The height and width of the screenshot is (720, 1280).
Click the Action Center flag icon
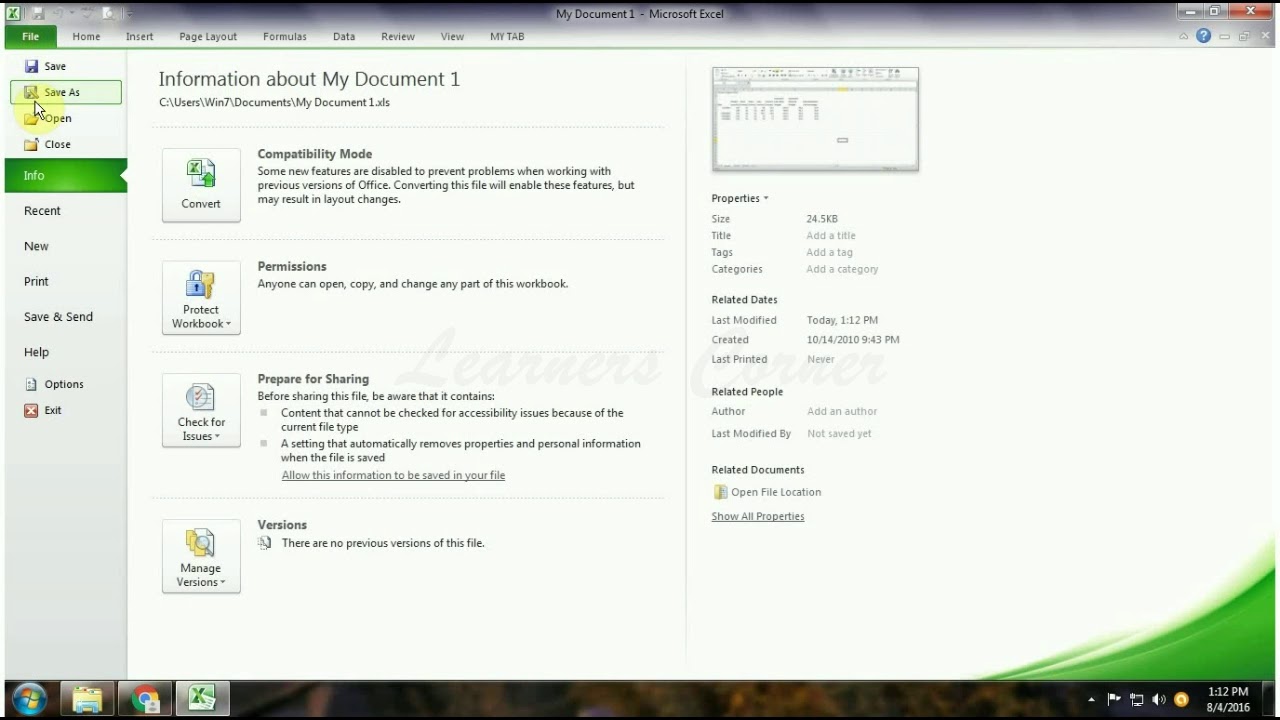click(1115, 700)
